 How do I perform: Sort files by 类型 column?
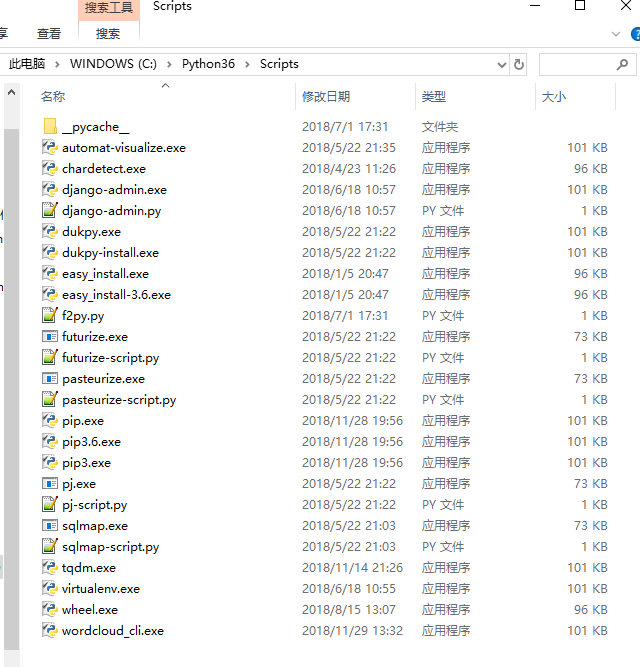(433, 97)
